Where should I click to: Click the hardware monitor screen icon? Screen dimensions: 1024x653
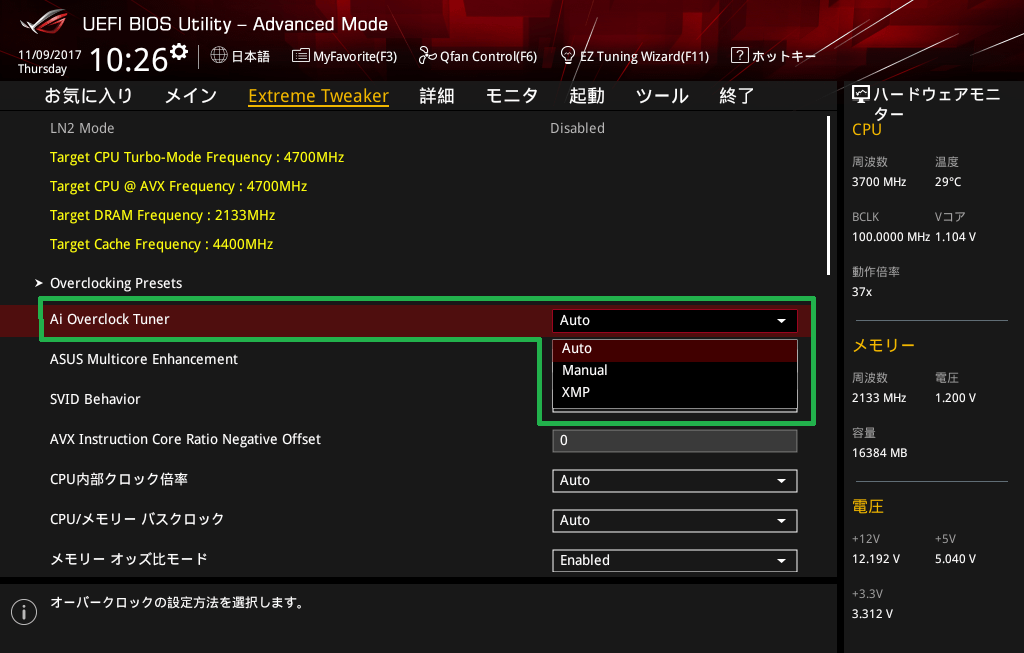pyautogui.click(x=861, y=95)
